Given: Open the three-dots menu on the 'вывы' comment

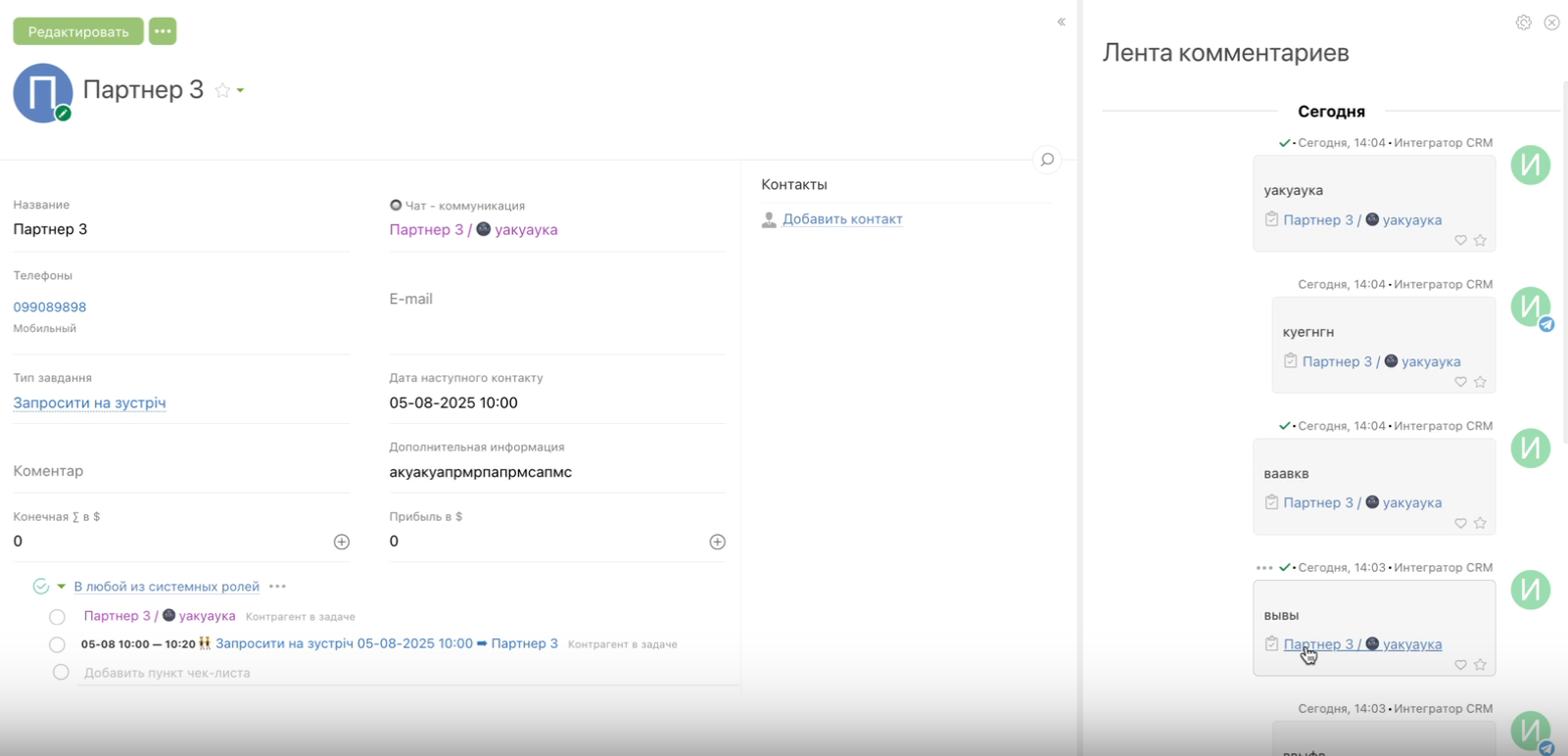Looking at the screenshot, I should (x=1263, y=568).
